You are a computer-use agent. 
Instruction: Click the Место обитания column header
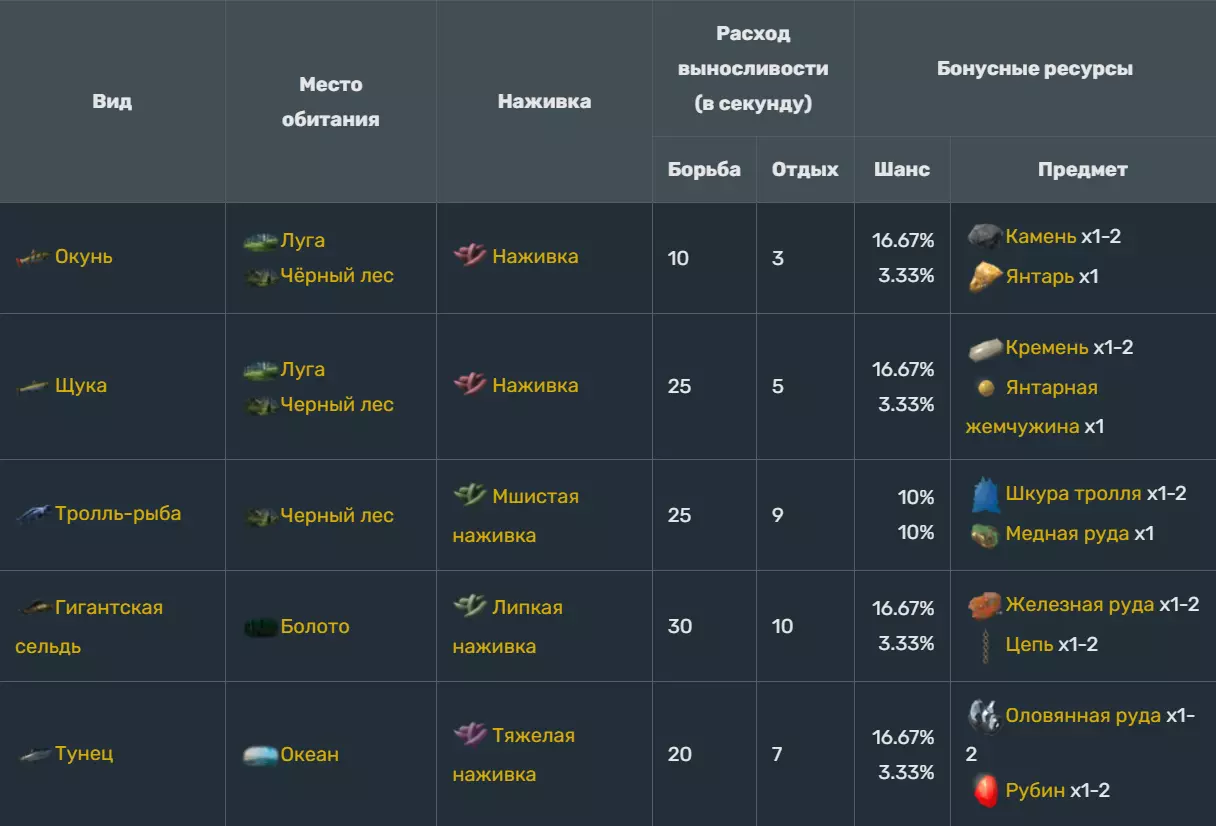(x=330, y=102)
